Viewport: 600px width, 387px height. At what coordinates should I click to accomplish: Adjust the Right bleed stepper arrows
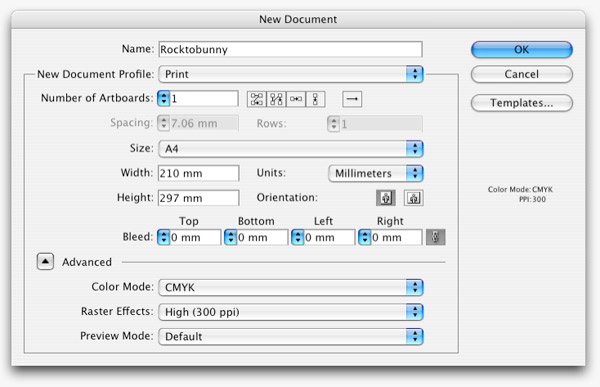(365, 237)
